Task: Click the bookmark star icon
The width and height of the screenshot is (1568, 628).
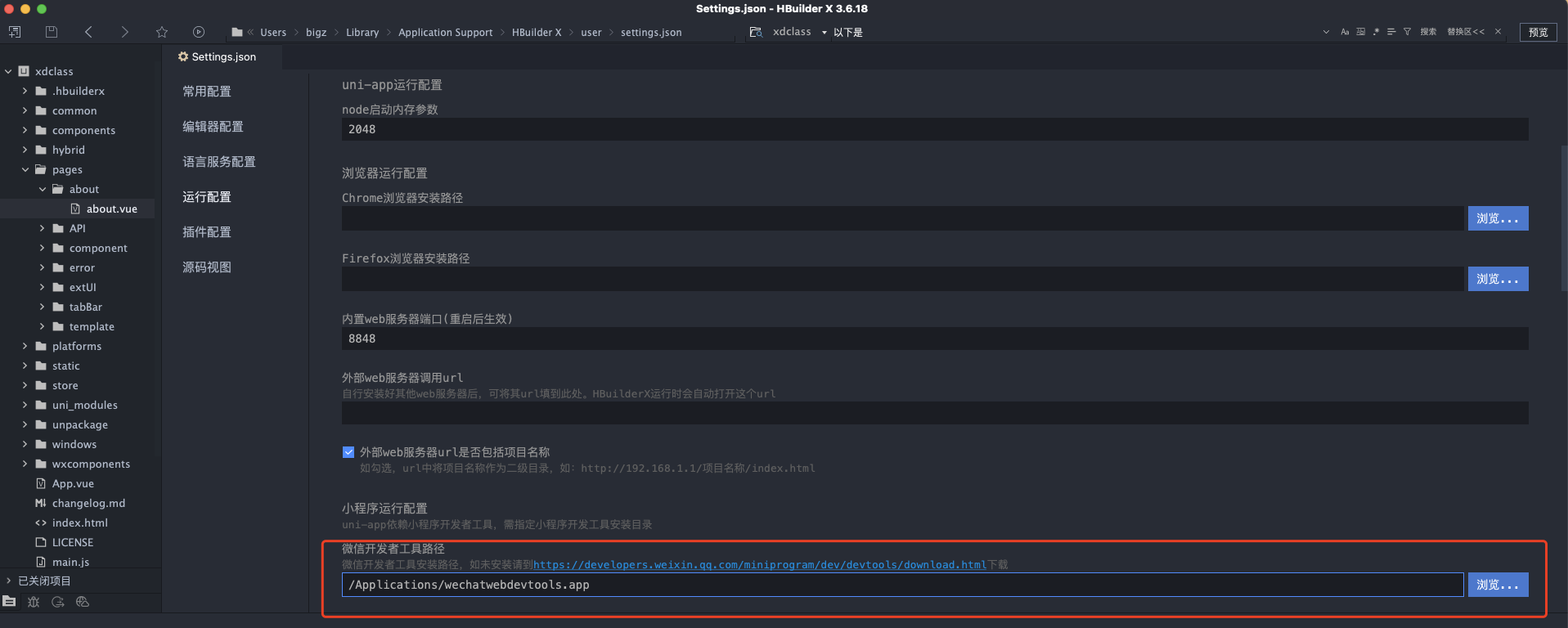Action: [x=162, y=32]
